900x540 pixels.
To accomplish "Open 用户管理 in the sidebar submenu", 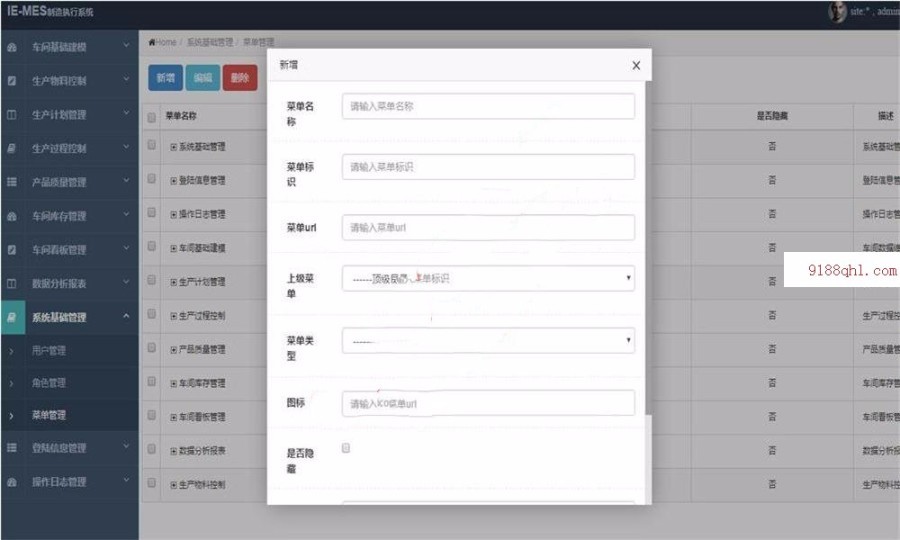I will click(49, 351).
